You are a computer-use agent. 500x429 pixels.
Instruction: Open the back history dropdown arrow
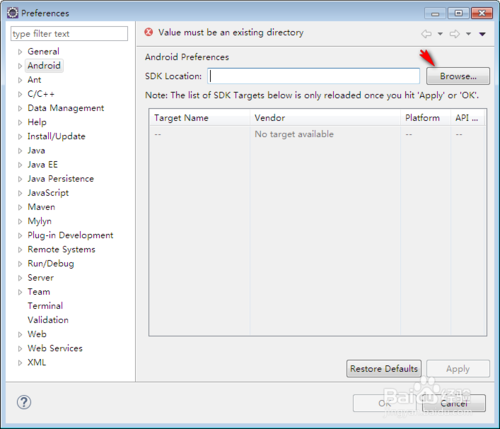pos(440,34)
